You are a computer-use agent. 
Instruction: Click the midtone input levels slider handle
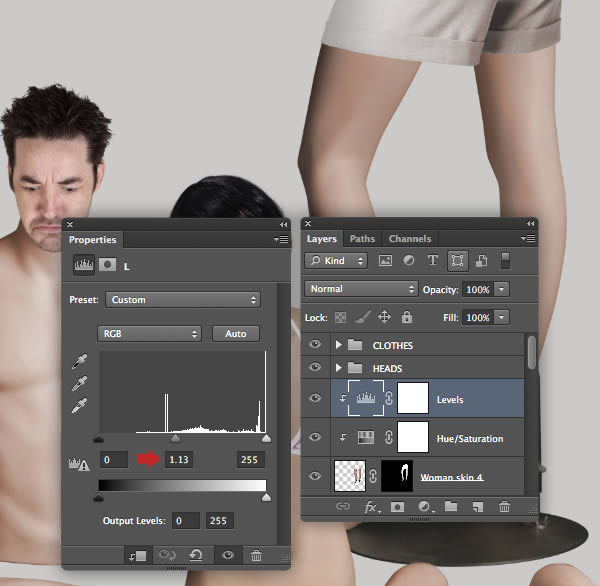175,438
